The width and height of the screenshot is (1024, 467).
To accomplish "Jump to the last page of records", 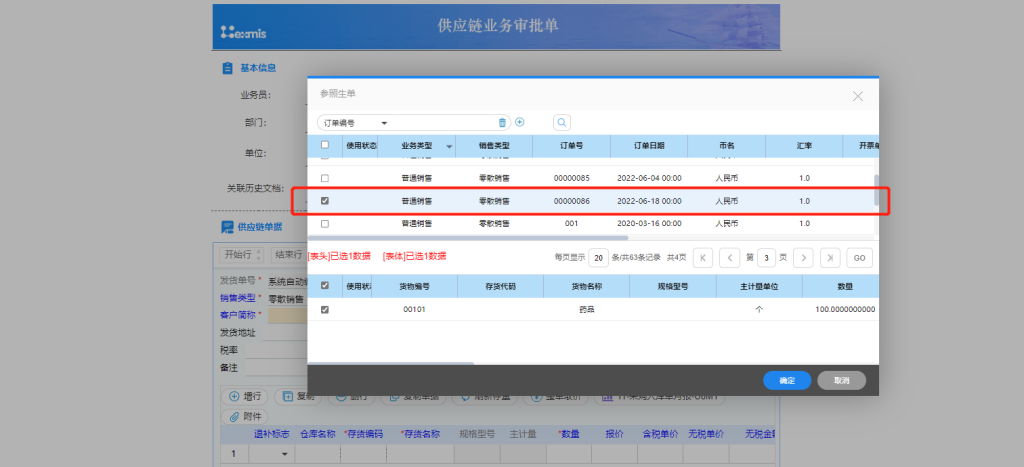I will coord(830,257).
